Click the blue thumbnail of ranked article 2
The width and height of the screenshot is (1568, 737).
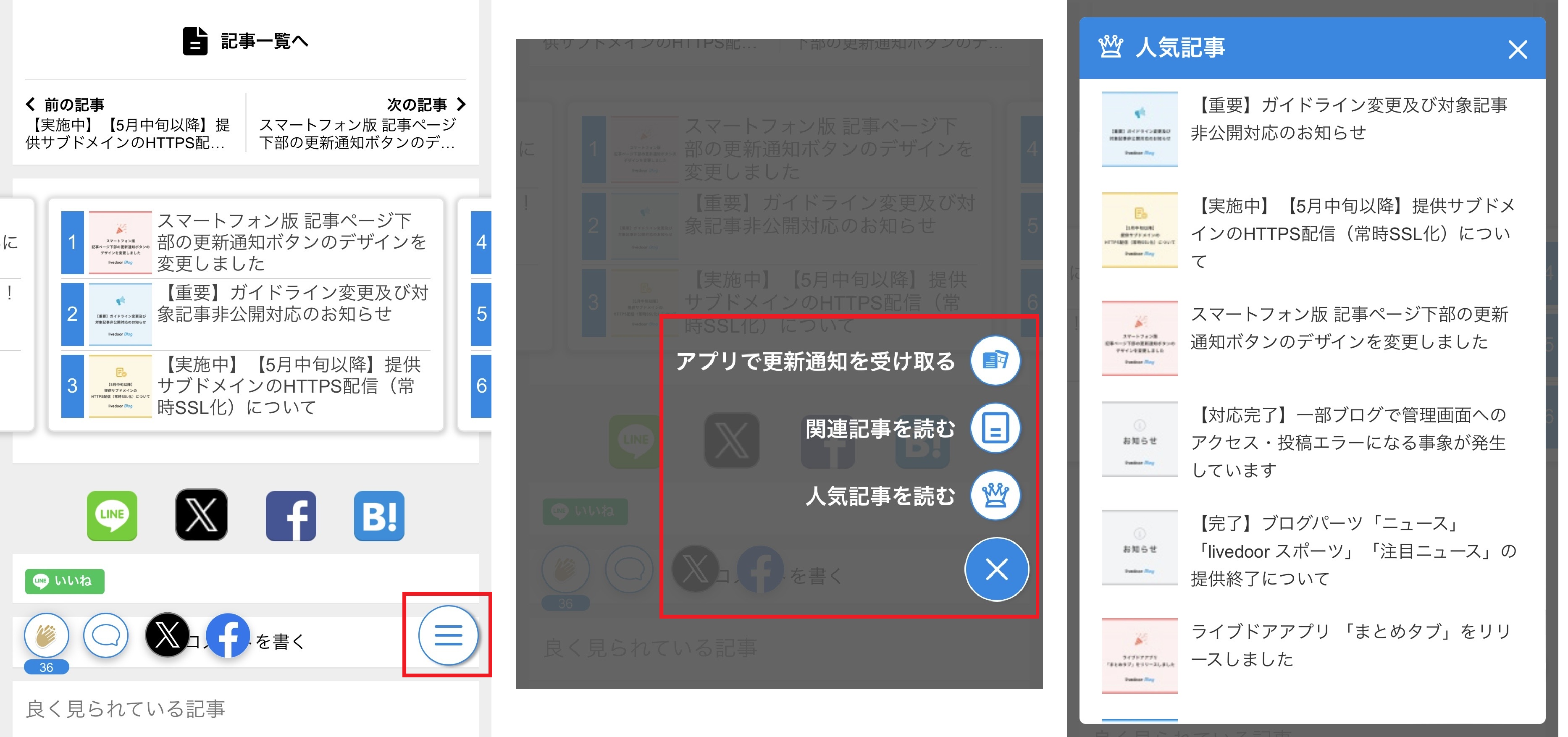[121, 314]
